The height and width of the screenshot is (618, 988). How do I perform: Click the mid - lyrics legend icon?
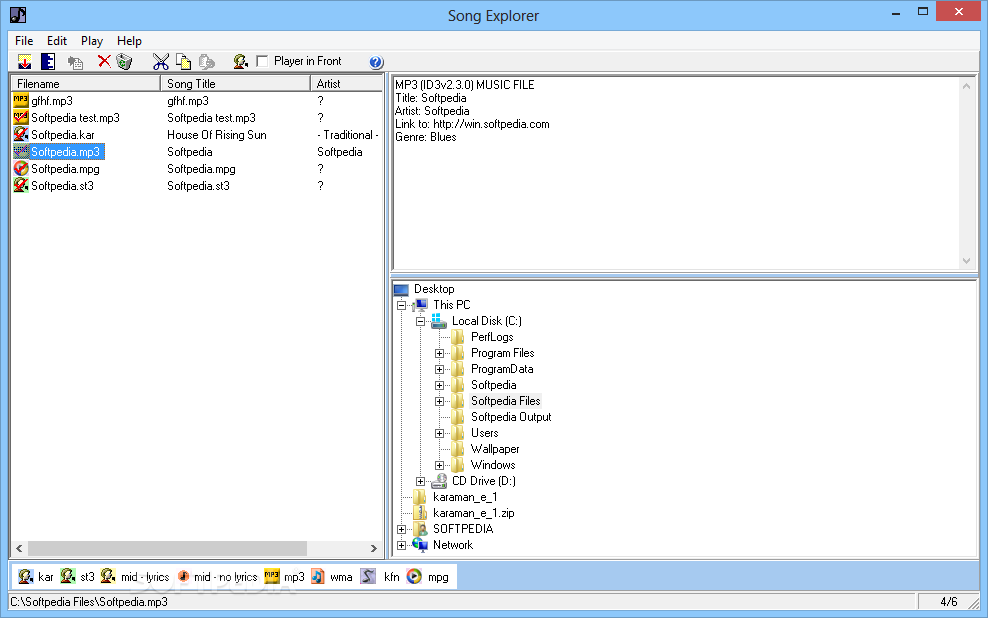(x=108, y=576)
